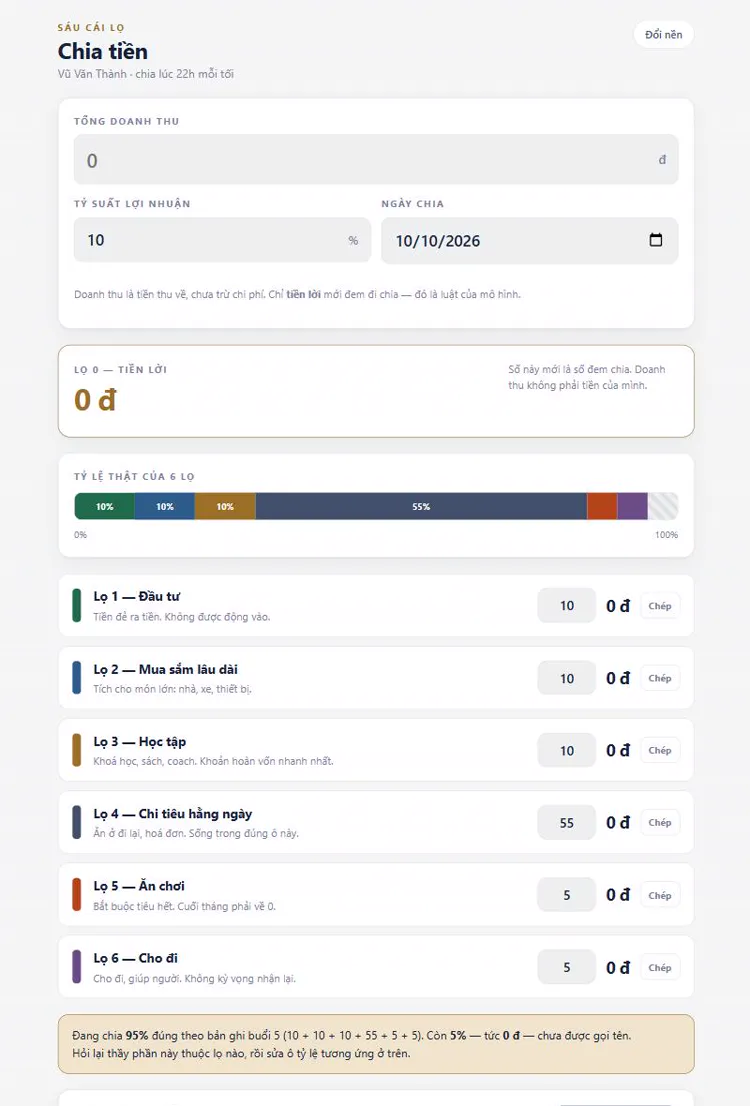
Task: Open the calendar picker icon in Ngày chia
Action: [x=655, y=240]
